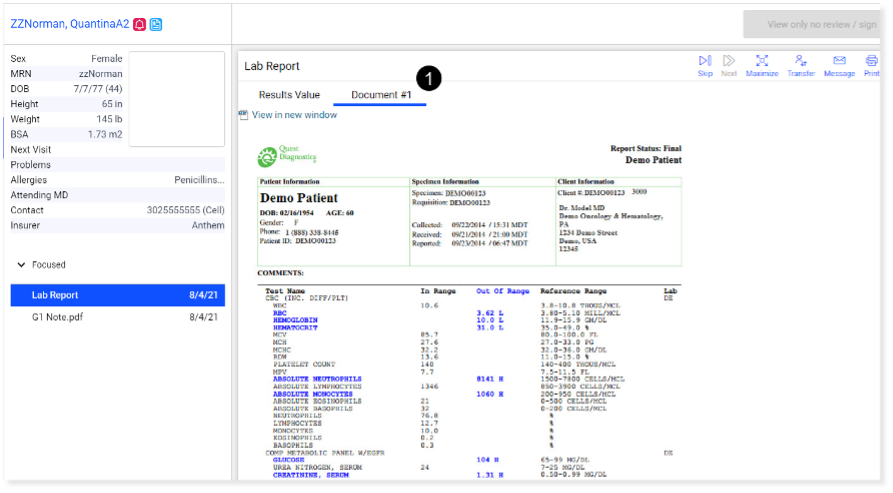
Task: Print the lab report document
Action: (871, 62)
